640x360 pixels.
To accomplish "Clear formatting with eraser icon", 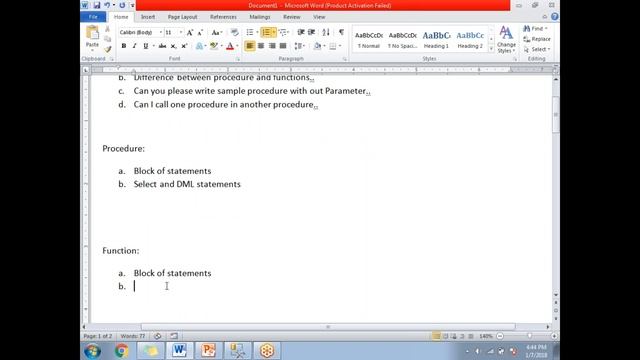I will click(x=234, y=32).
